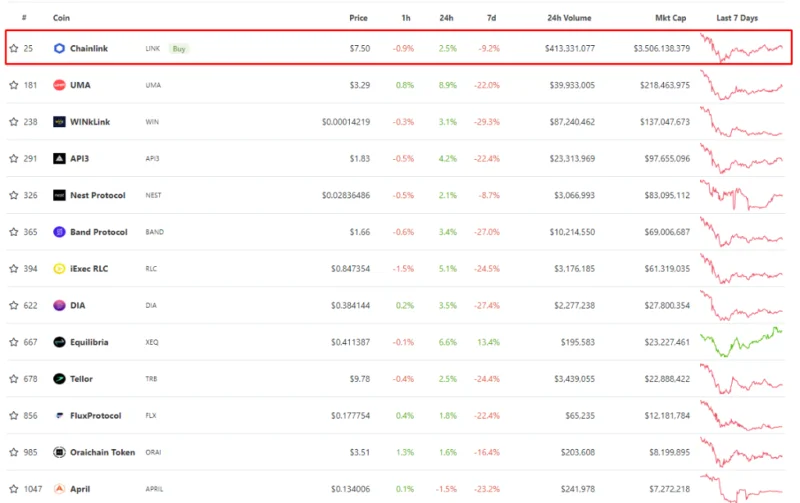Screen dimensions: 800x503
Task: Open Equilibria's green 7-day sparkline
Action: point(741,342)
